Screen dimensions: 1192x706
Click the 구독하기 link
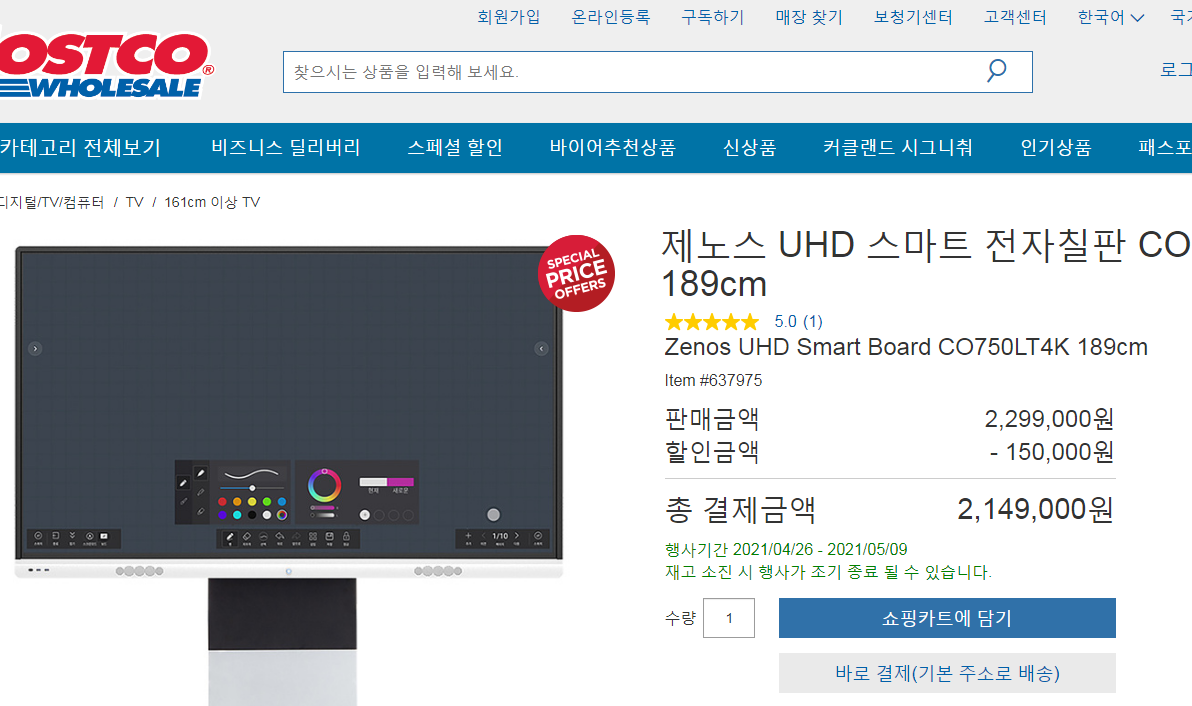[x=712, y=17]
